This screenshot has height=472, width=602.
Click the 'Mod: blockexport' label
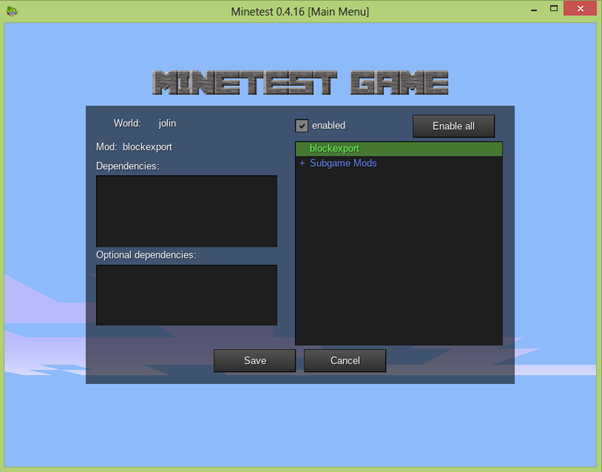134,147
